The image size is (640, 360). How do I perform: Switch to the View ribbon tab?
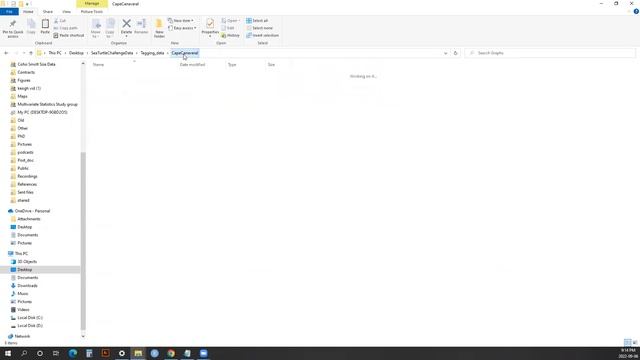click(67, 11)
